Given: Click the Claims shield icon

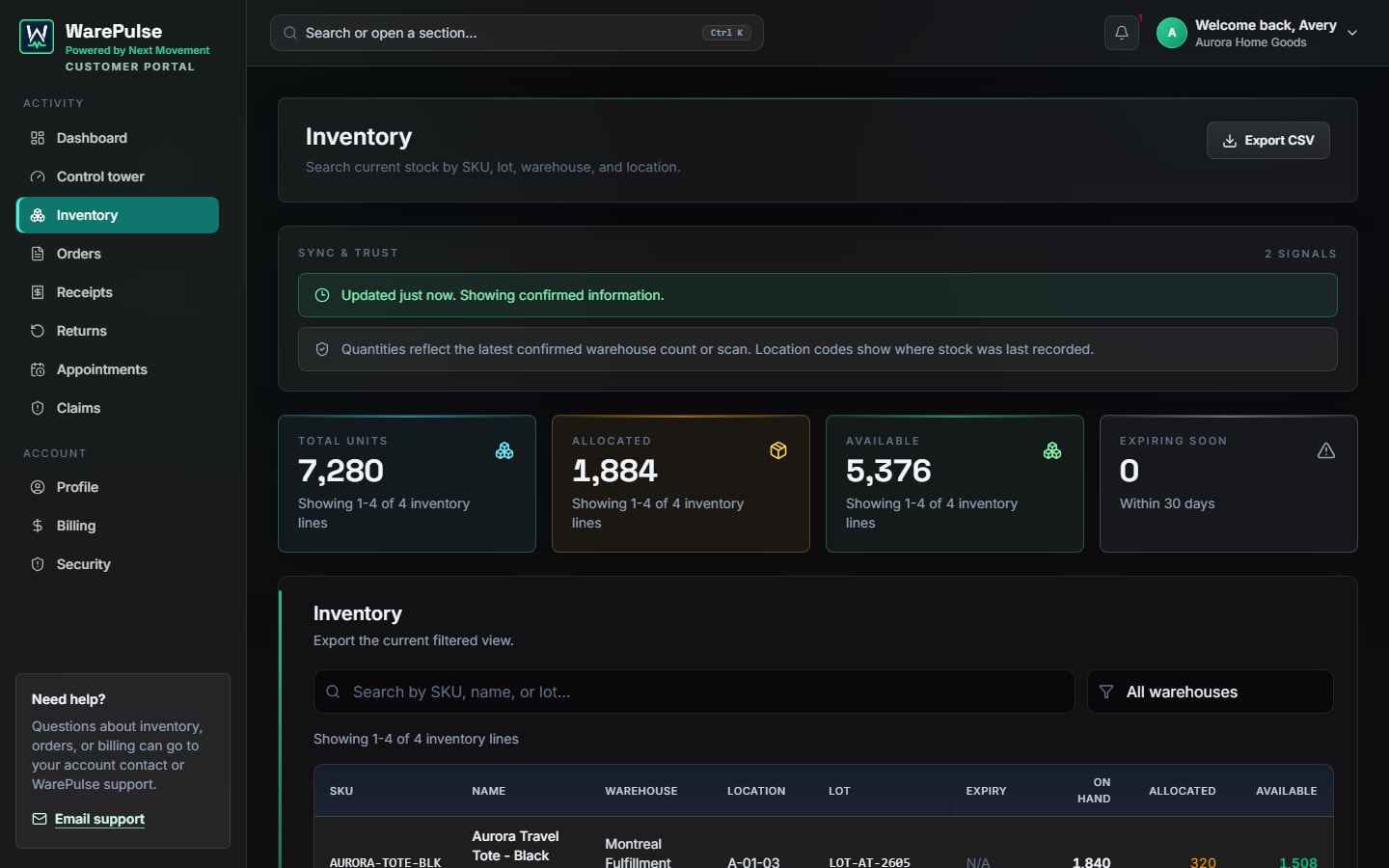Looking at the screenshot, I should [38, 408].
